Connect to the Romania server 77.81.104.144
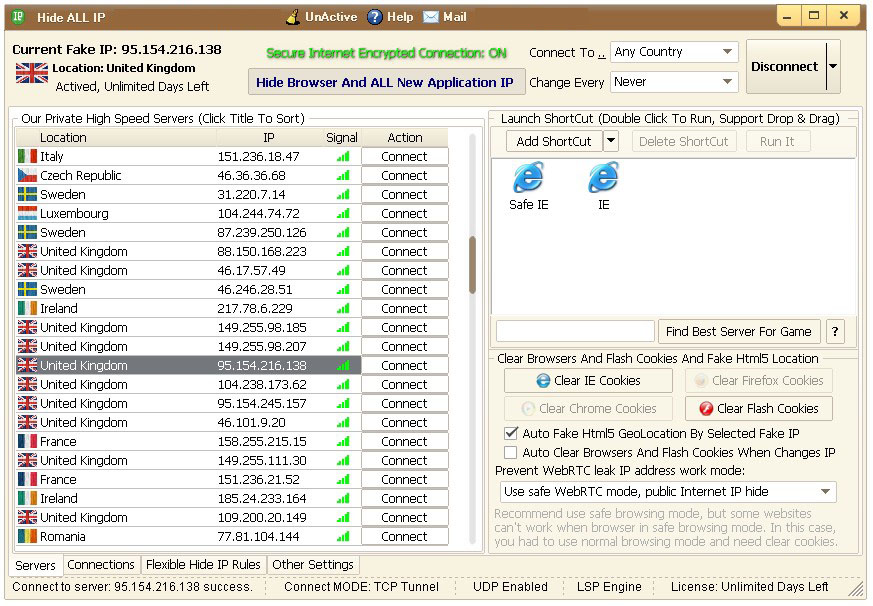This screenshot has width=873, height=606. click(x=405, y=536)
